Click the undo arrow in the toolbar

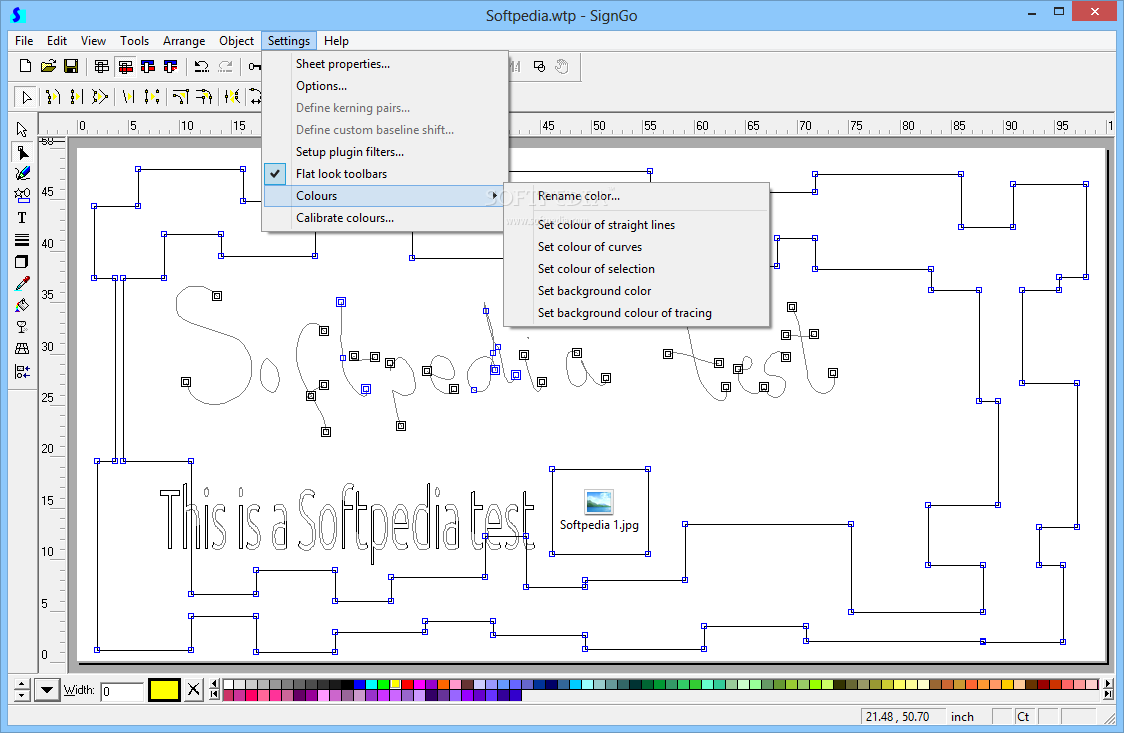[x=201, y=67]
